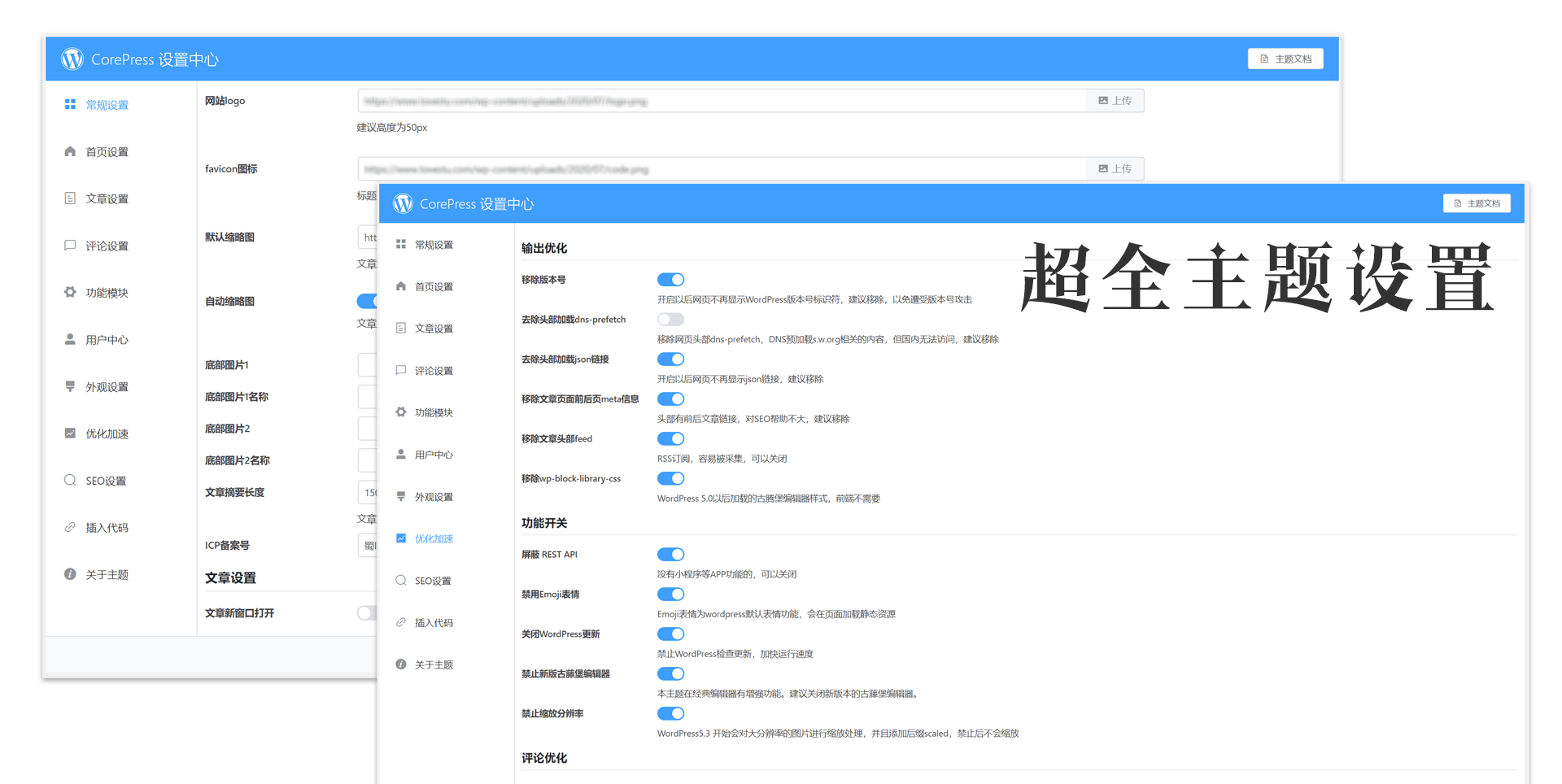The image size is (1562, 784).
Task: Click 功能模块 gear icon in back window sidebar
Action: pyautogui.click(x=70, y=292)
